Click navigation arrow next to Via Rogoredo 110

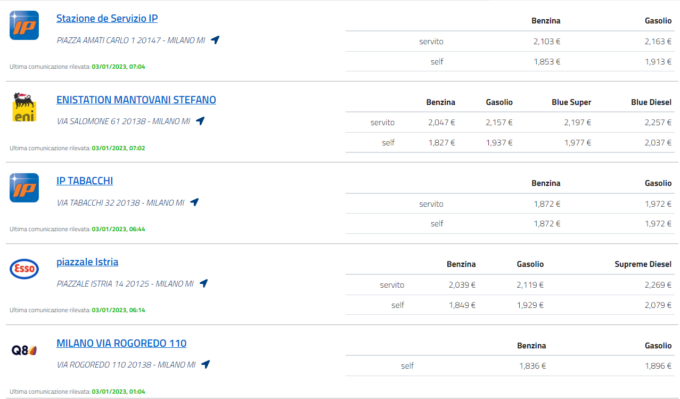[x=206, y=364]
